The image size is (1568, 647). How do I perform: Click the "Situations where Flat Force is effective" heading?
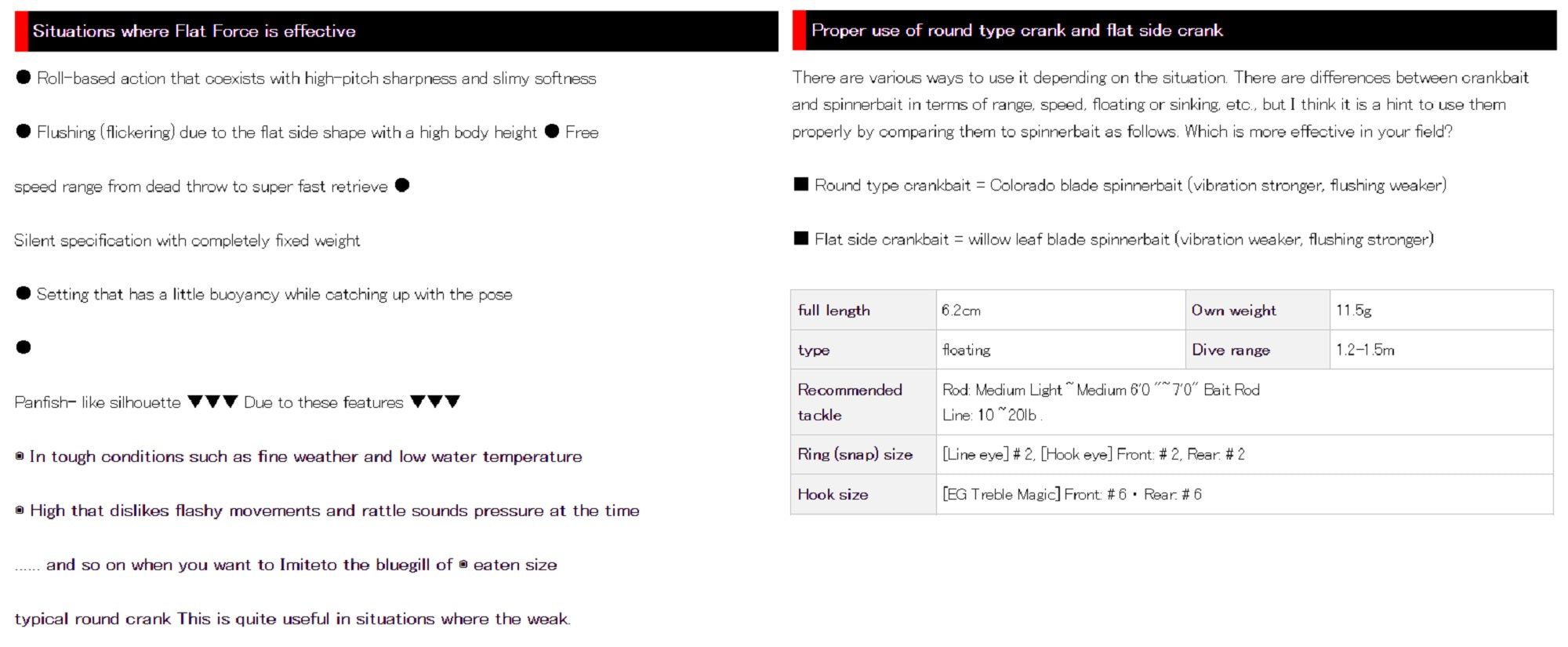pyautogui.click(x=194, y=31)
